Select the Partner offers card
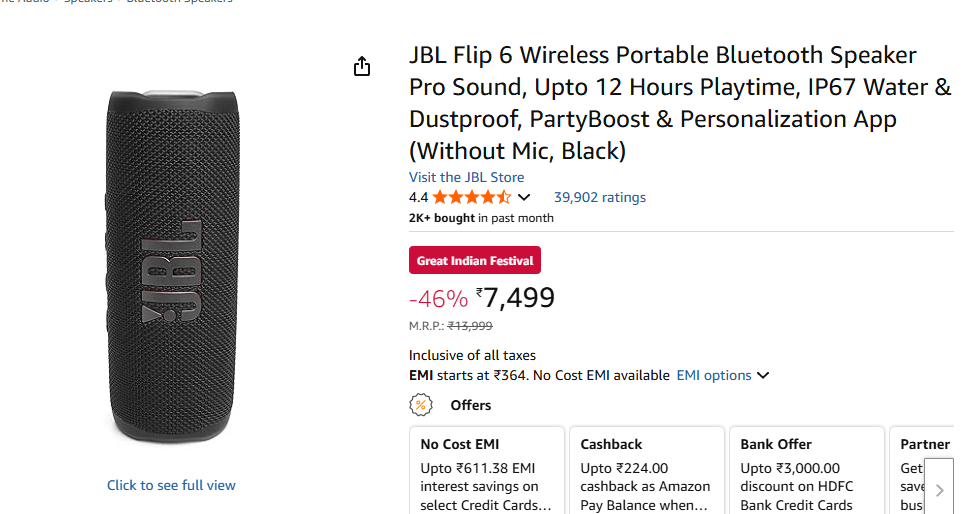 pos(912,471)
